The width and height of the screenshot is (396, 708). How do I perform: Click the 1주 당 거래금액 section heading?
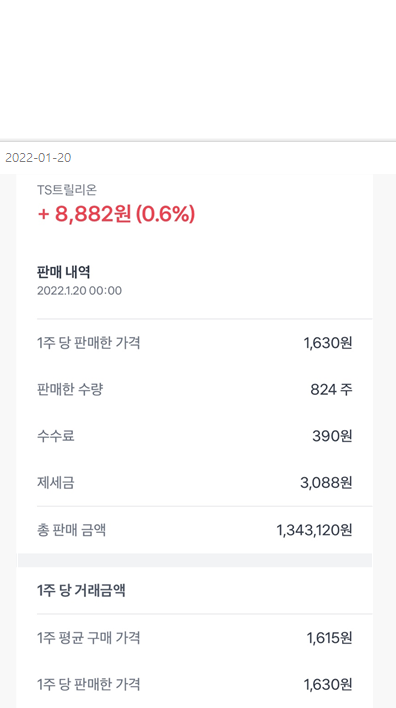(81, 591)
